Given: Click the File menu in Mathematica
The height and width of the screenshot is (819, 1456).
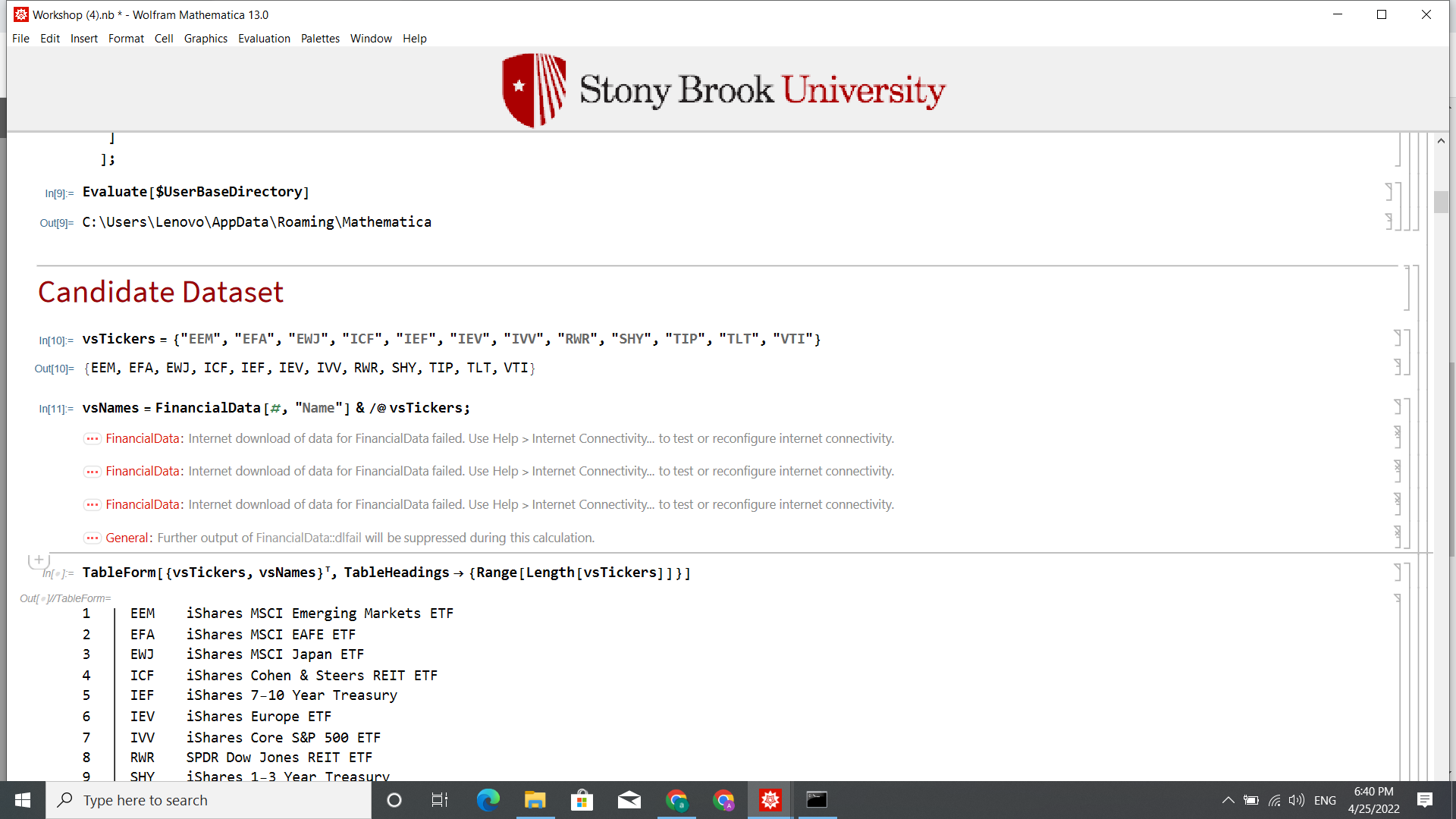Looking at the screenshot, I should coord(20,38).
